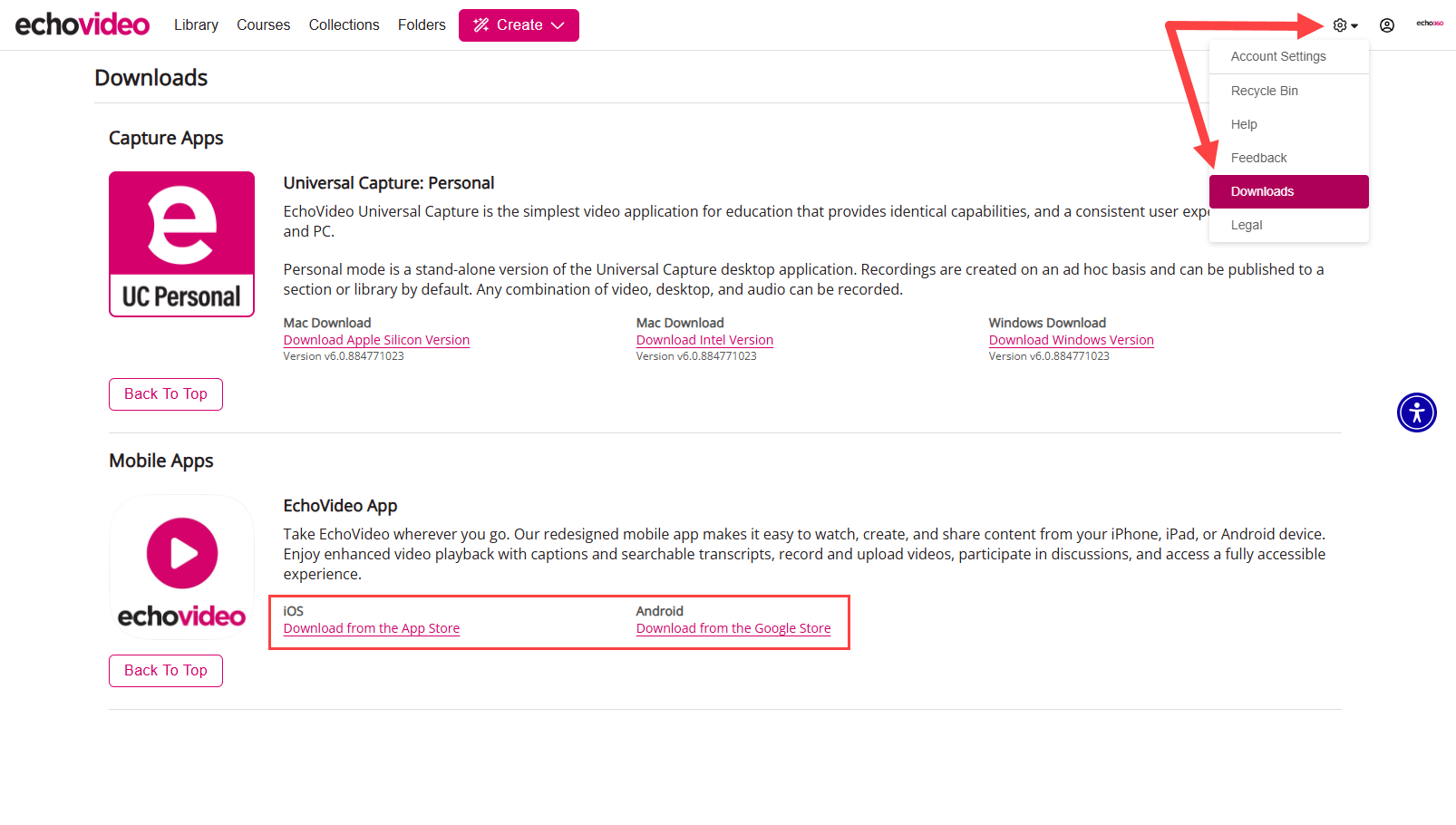Click Back To Top under Capture Apps

(166, 394)
